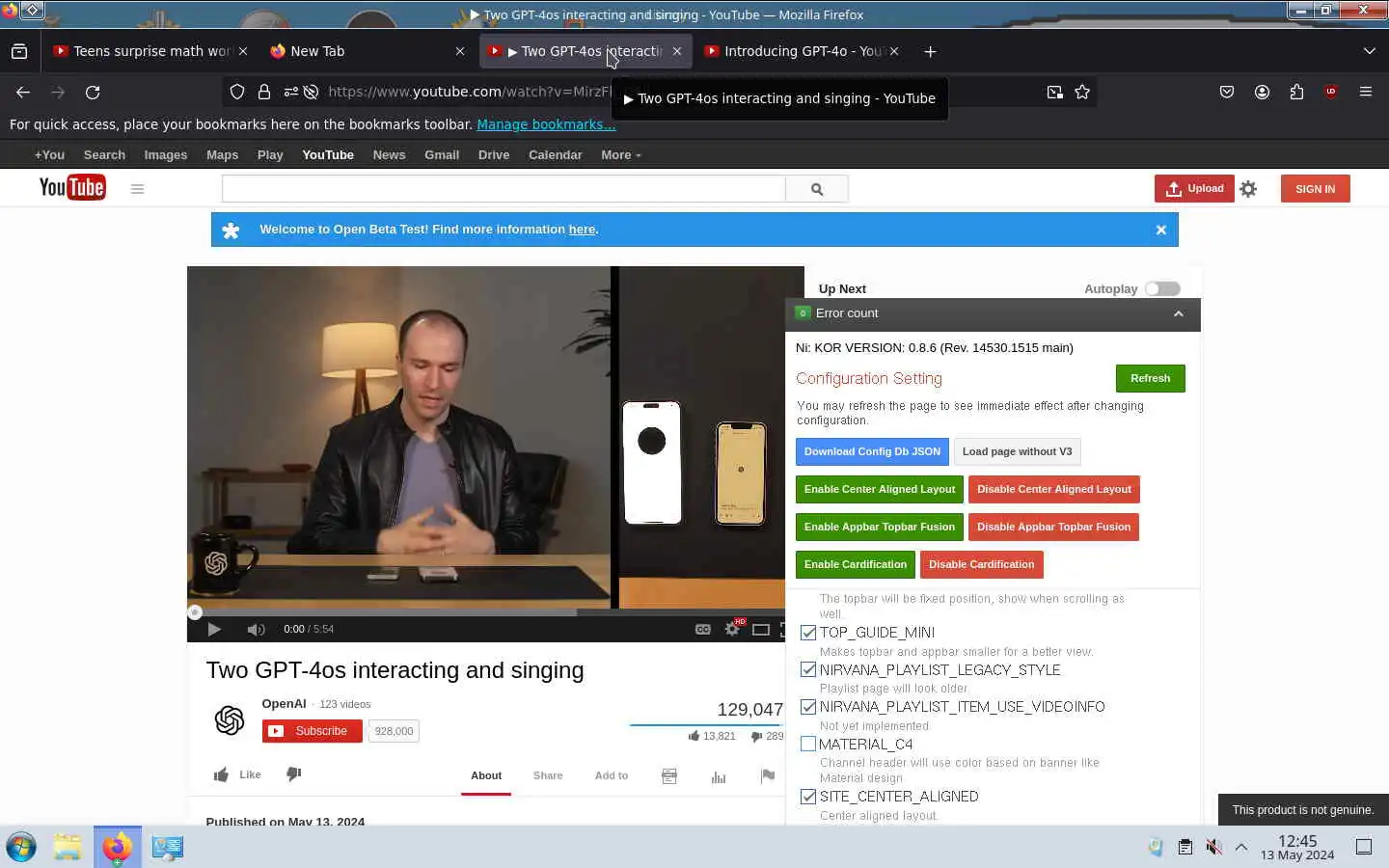Screen dimensions: 1389x868
Task: Open Firefox View in the tab strip
Action: tap(19, 51)
